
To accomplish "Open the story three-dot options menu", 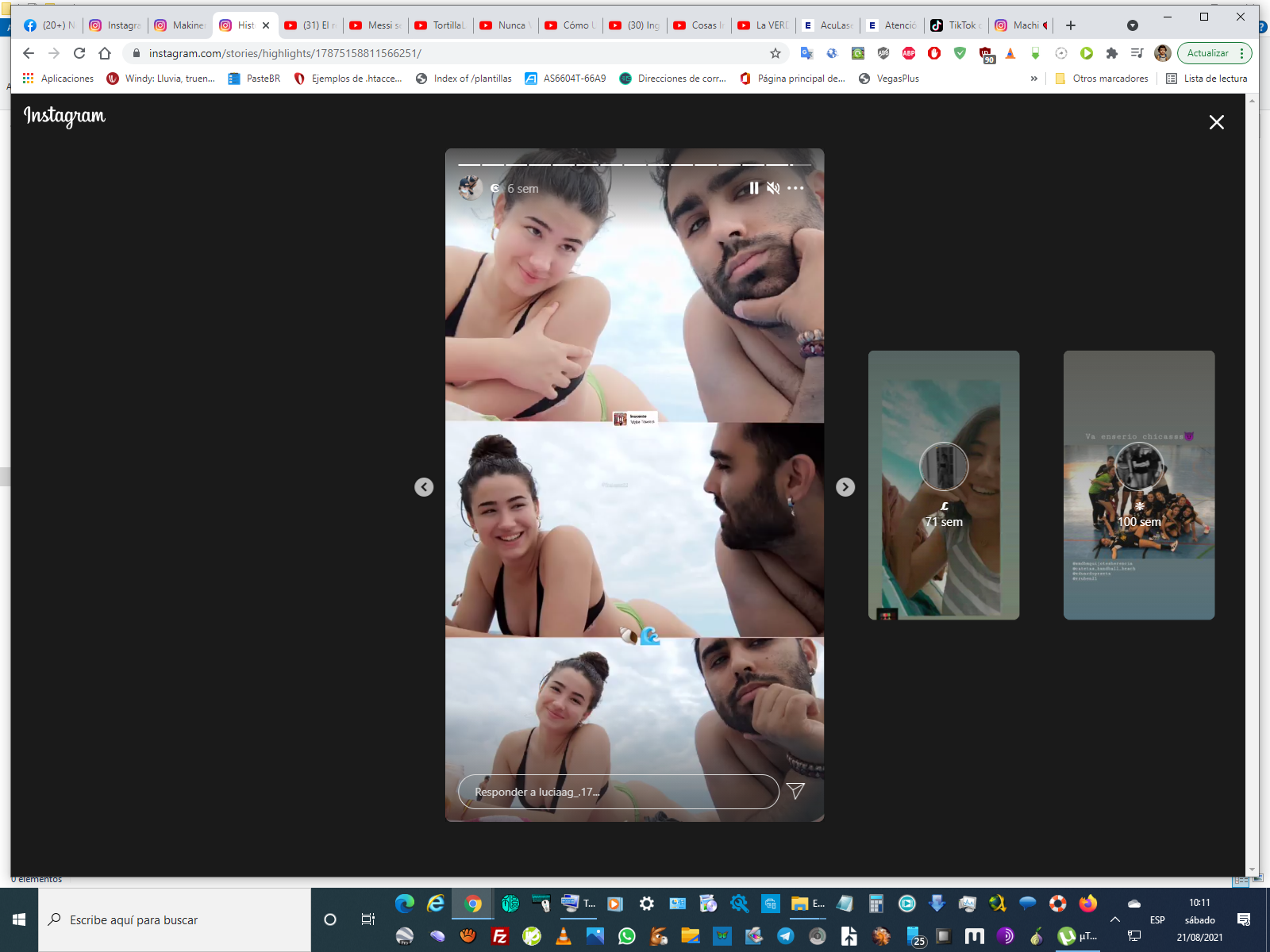I will coord(795,188).
